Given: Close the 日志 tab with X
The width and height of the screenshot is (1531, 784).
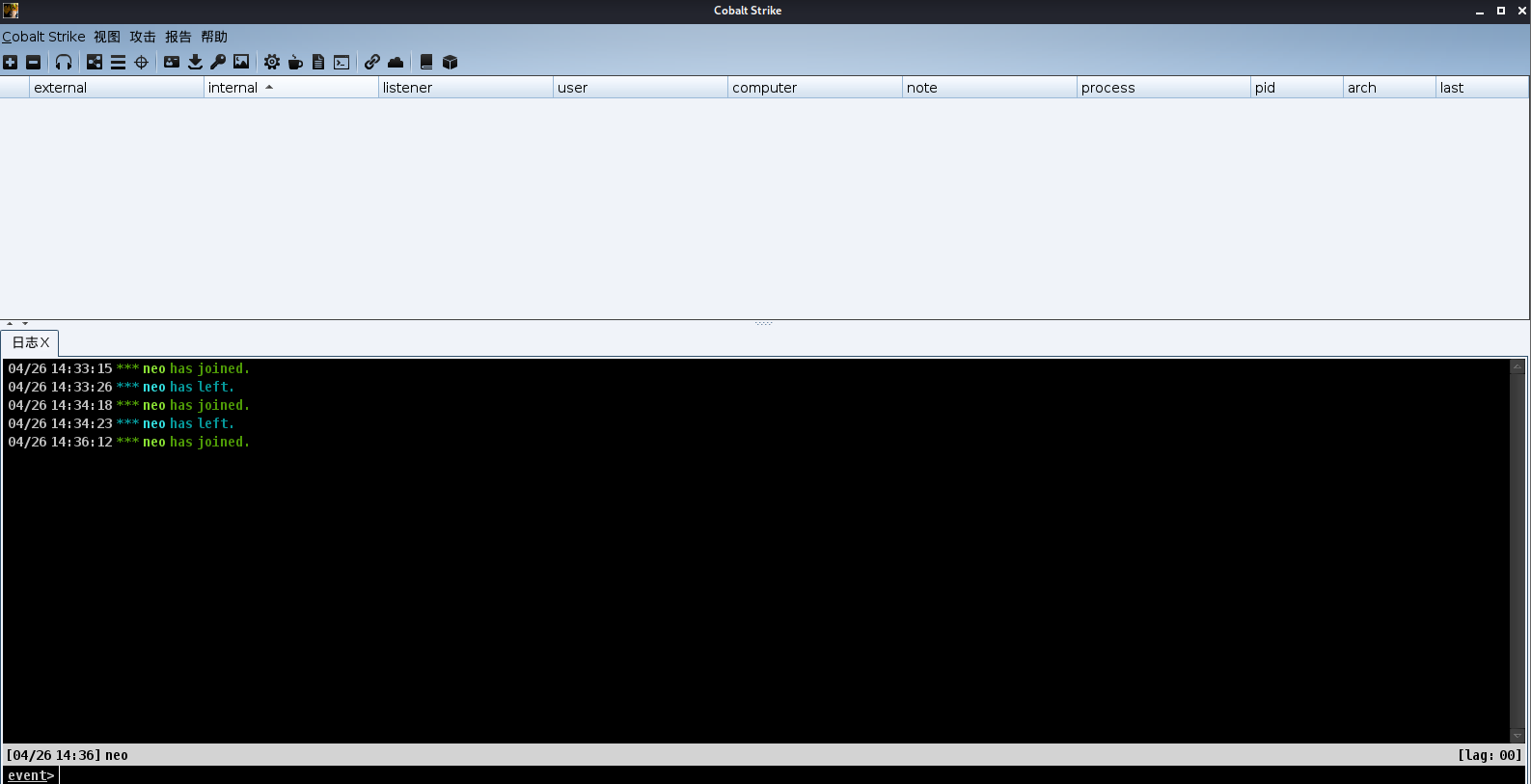Looking at the screenshot, I should pyautogui.click(x=45, y=342).
